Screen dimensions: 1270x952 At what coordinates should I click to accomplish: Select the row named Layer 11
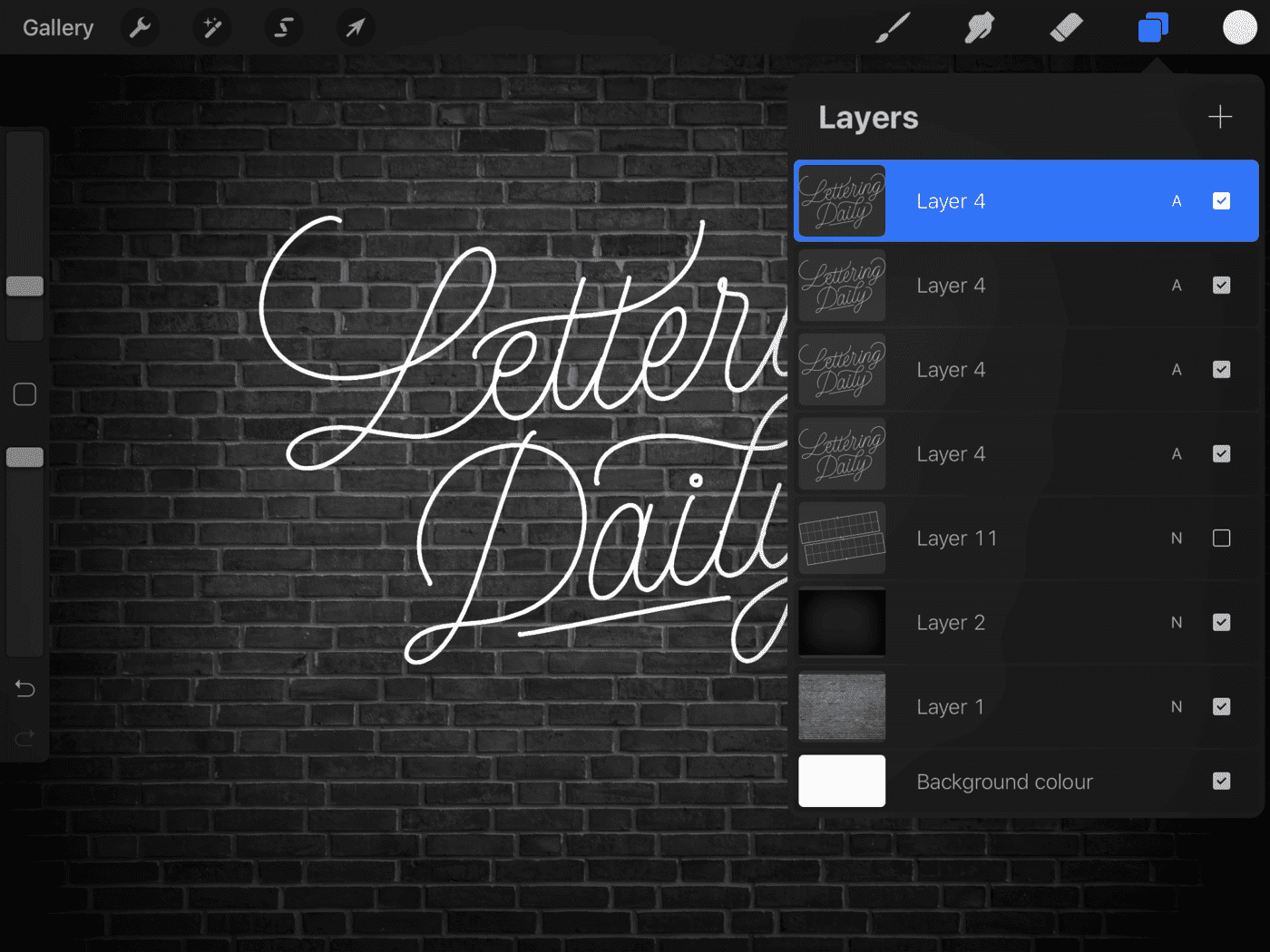(x=1026, y=539)
